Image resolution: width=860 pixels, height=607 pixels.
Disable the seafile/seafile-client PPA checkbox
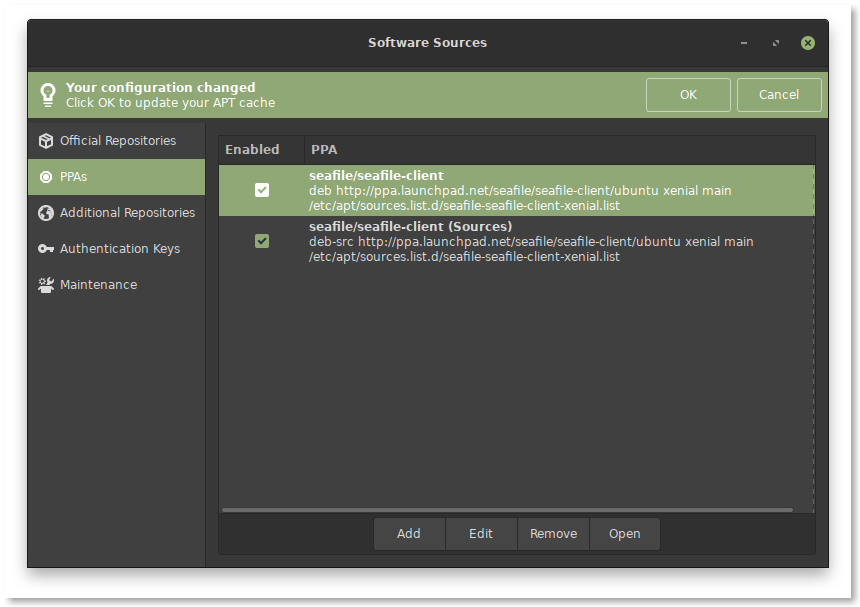(x=262, y=190)
